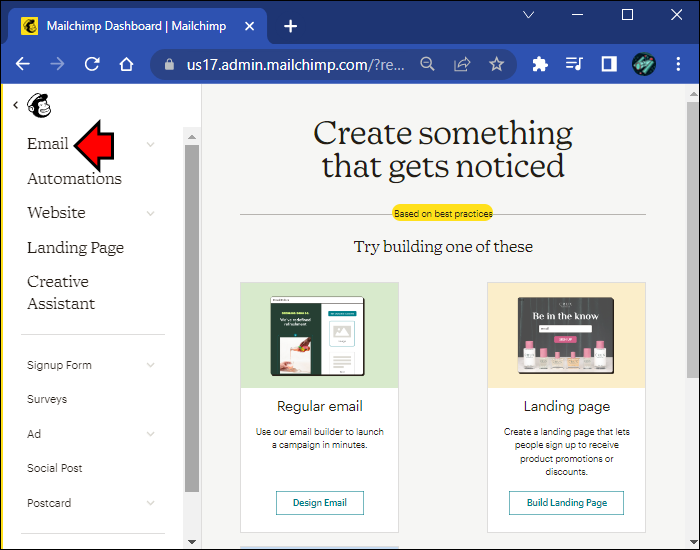Click the Regular email card title

coord(320,406)
